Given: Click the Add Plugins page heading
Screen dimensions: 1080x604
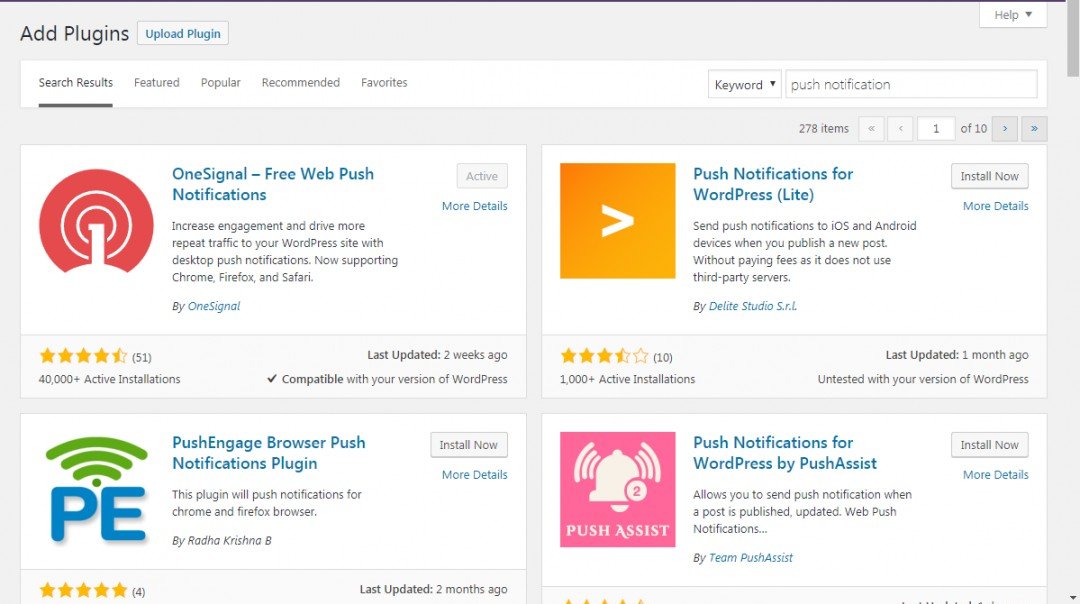Looking at the screenshot, I should [74, 33].
